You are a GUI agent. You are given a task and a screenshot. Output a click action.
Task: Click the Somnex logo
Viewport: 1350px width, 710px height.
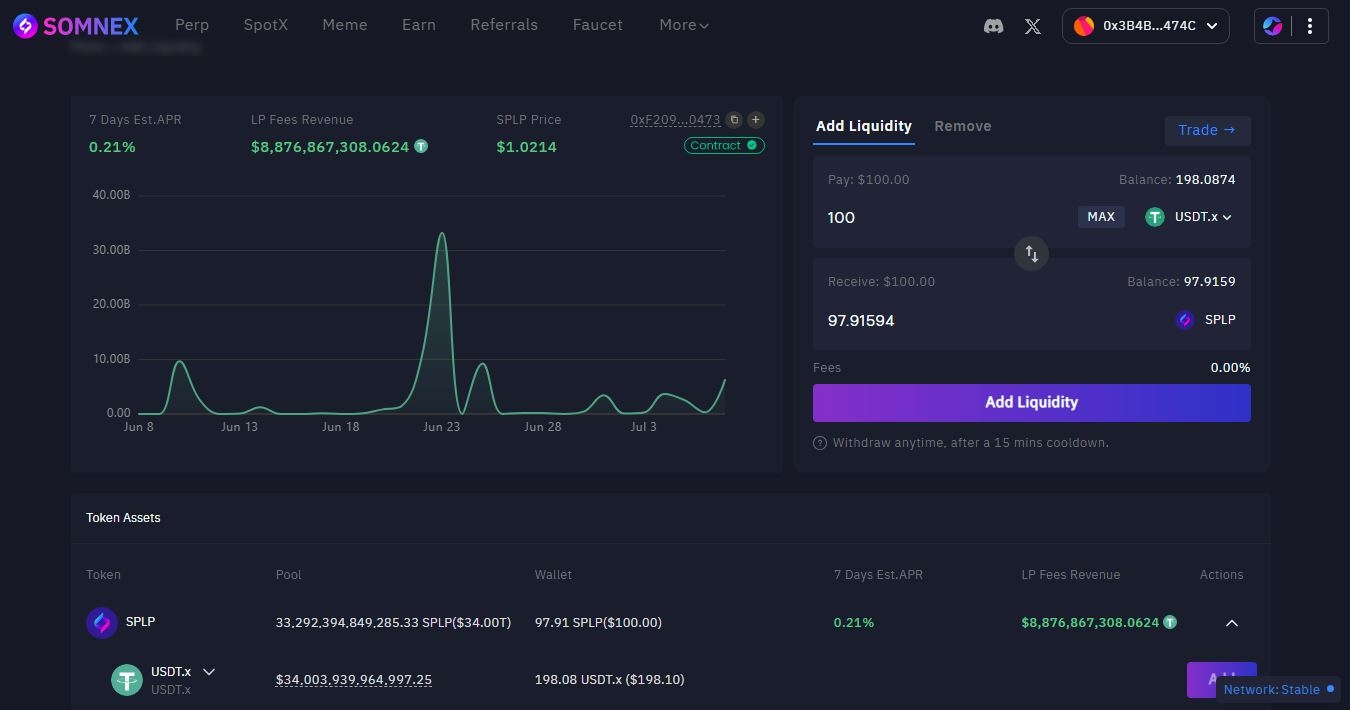coord(75,25)
